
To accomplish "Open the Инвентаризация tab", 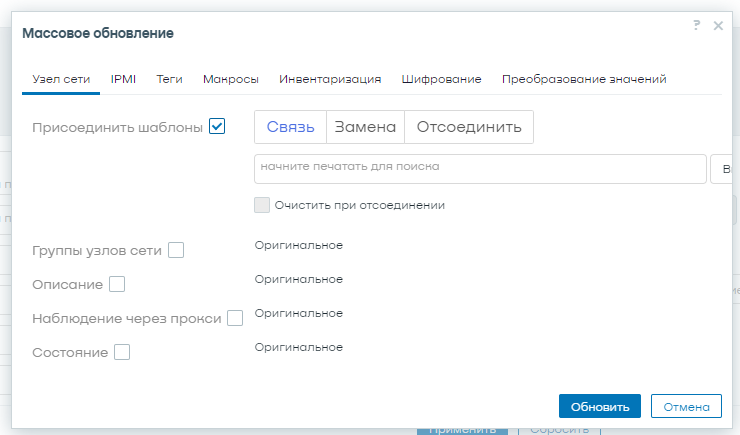I will pyautogui.click(x=330, y=79).
